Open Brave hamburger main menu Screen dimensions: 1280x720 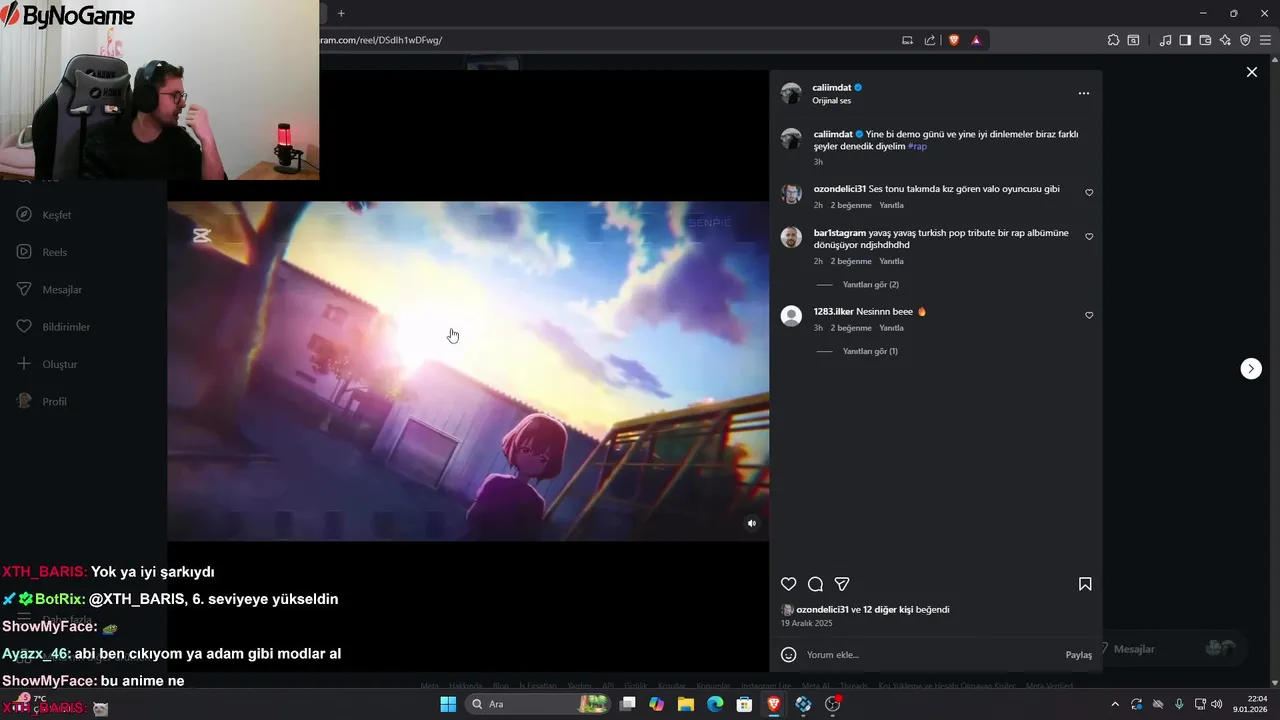(x=1265, y=40)
